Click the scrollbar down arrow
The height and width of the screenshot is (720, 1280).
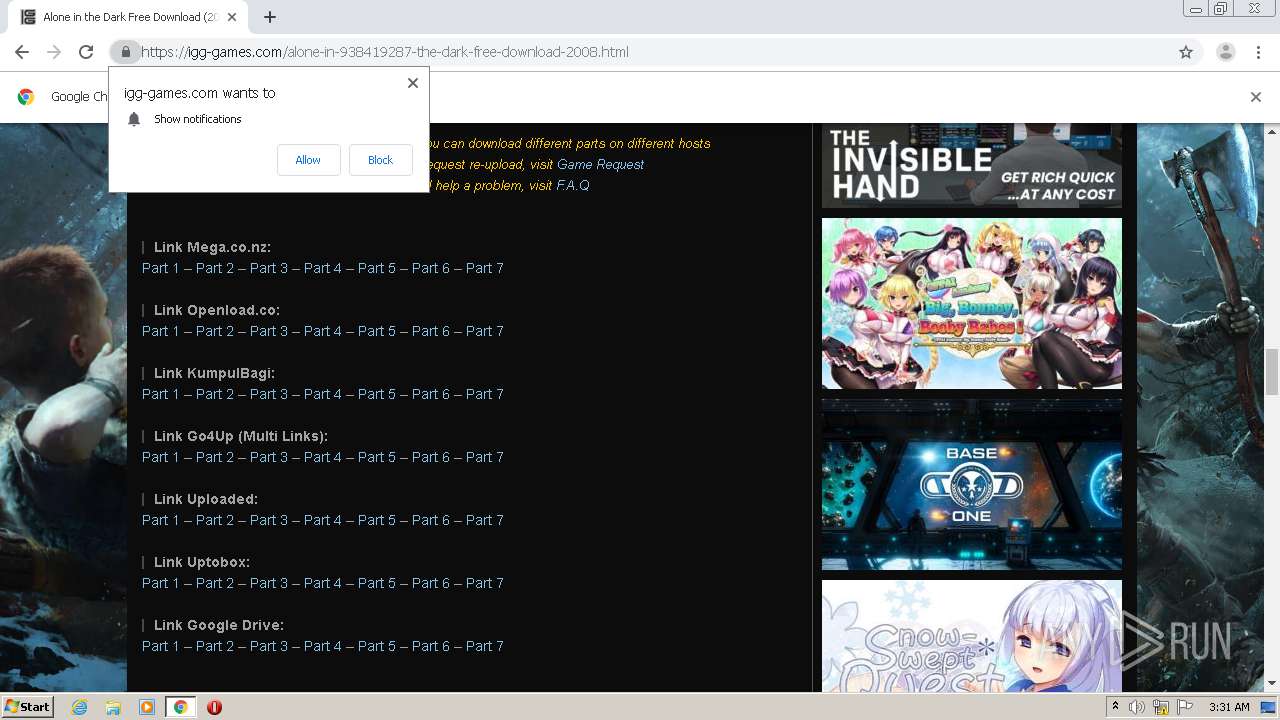tap(1272, 684)
